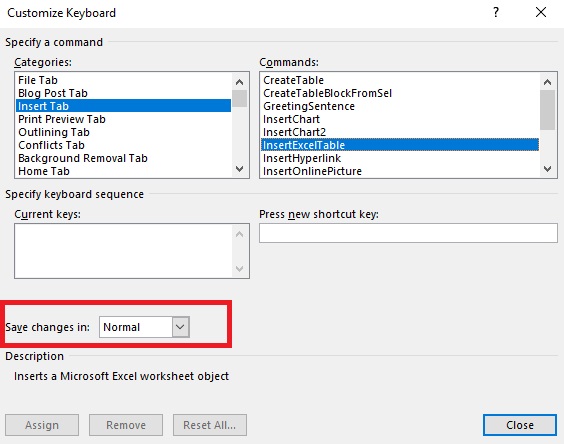The height and width of the screenshot is (444, 564).
Task: Focus the Press new shortcut key field
Action: pyautogui.click(x=408, y=233)
